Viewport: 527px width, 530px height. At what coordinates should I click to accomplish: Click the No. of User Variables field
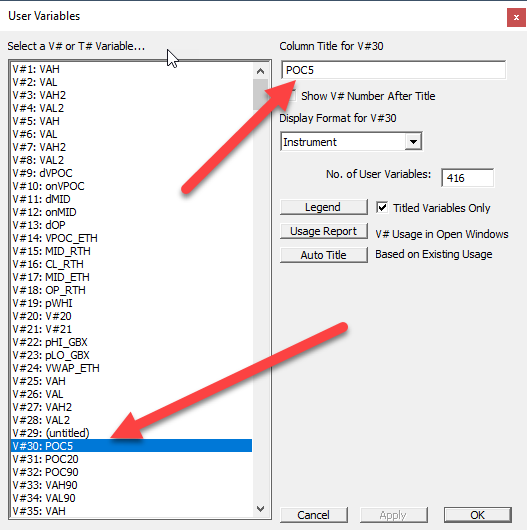tap(467, 178)
